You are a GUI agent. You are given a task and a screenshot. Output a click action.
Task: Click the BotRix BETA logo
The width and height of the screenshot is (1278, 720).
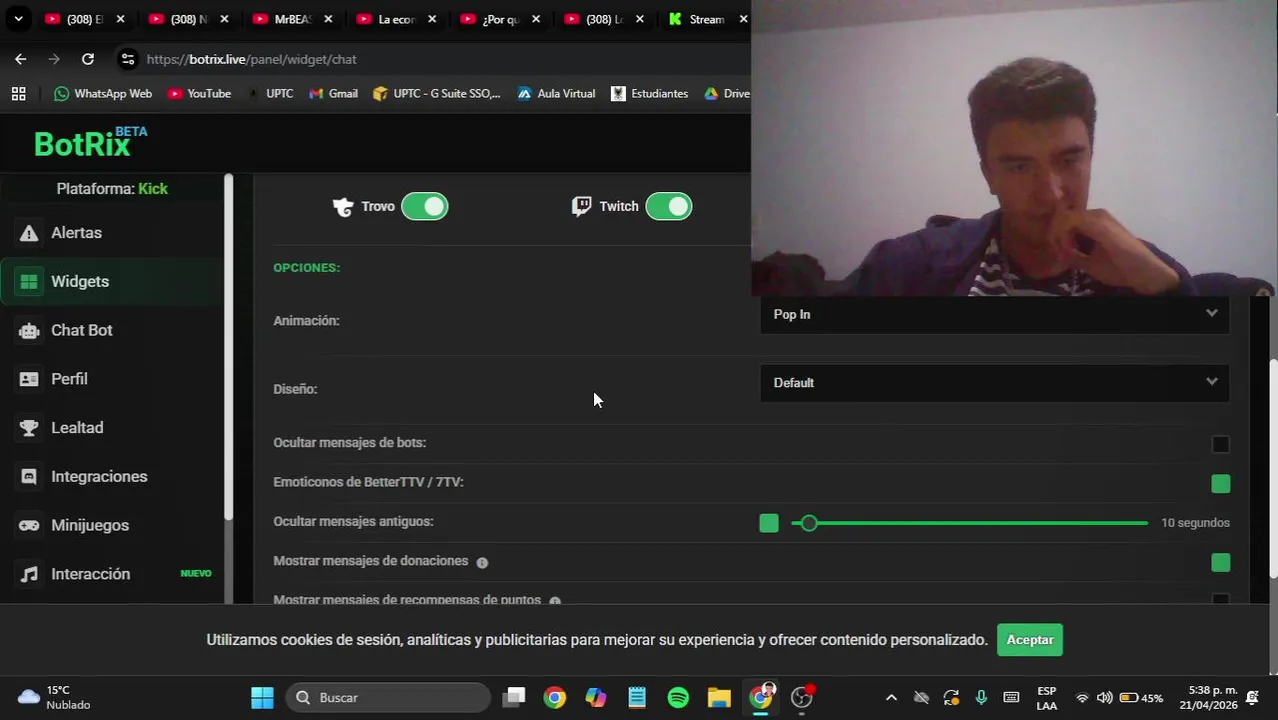click(x=90, y=143)
